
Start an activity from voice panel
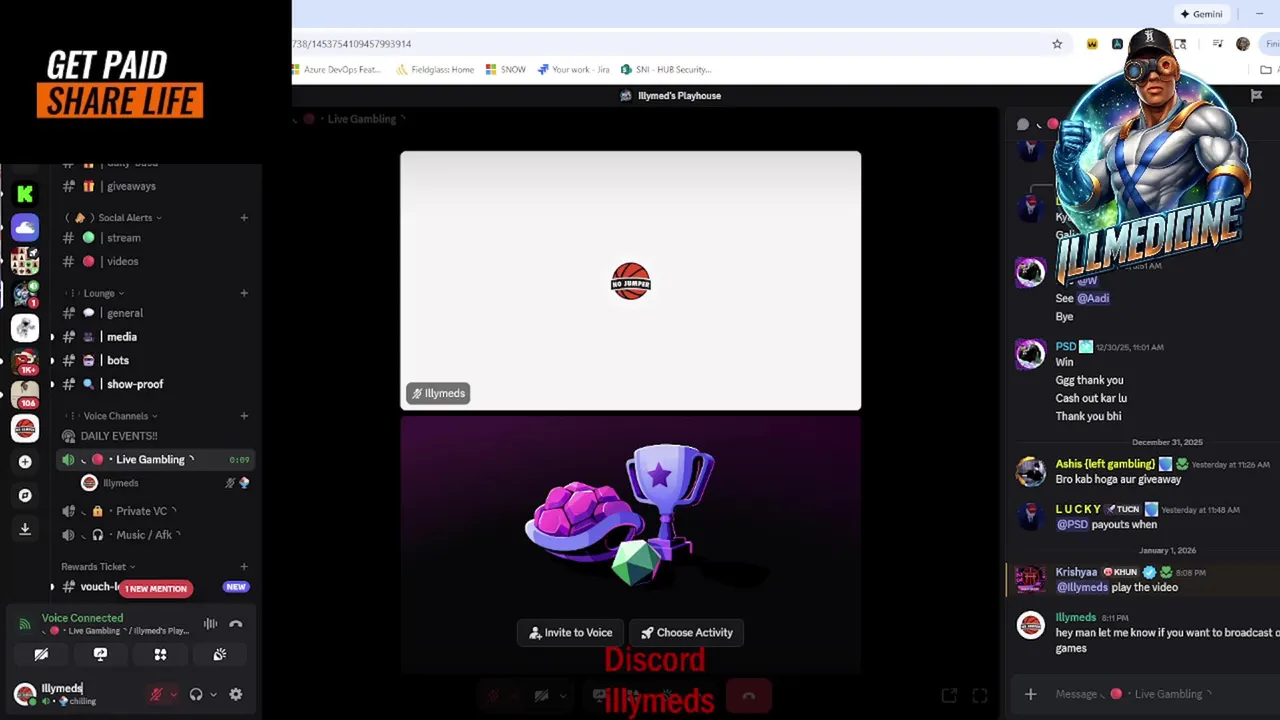pos(160,654)
